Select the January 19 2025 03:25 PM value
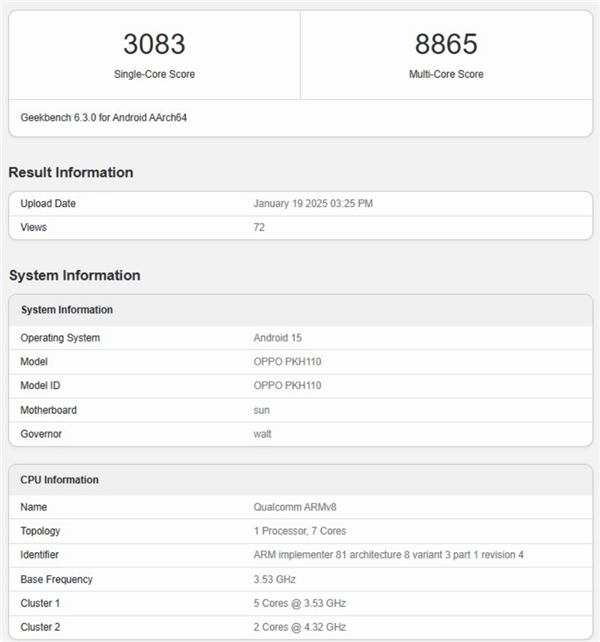 tap(313, 203)
